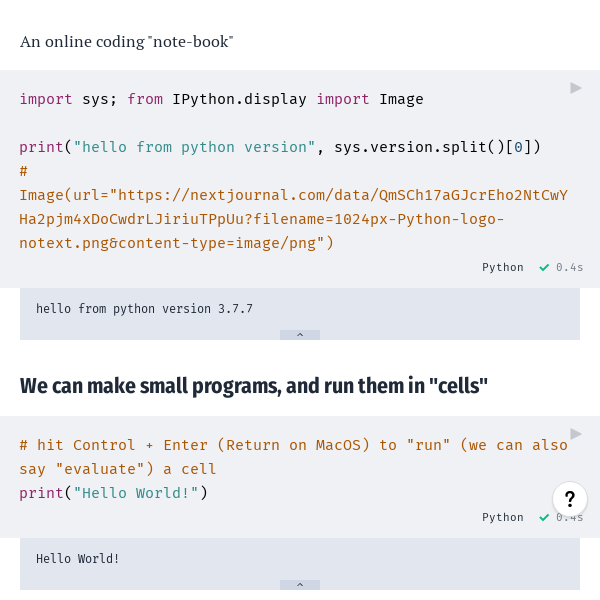Click the nextjournal.com URL in commented code
Viewport: 600px width, 600px height.
click(300, 195)
